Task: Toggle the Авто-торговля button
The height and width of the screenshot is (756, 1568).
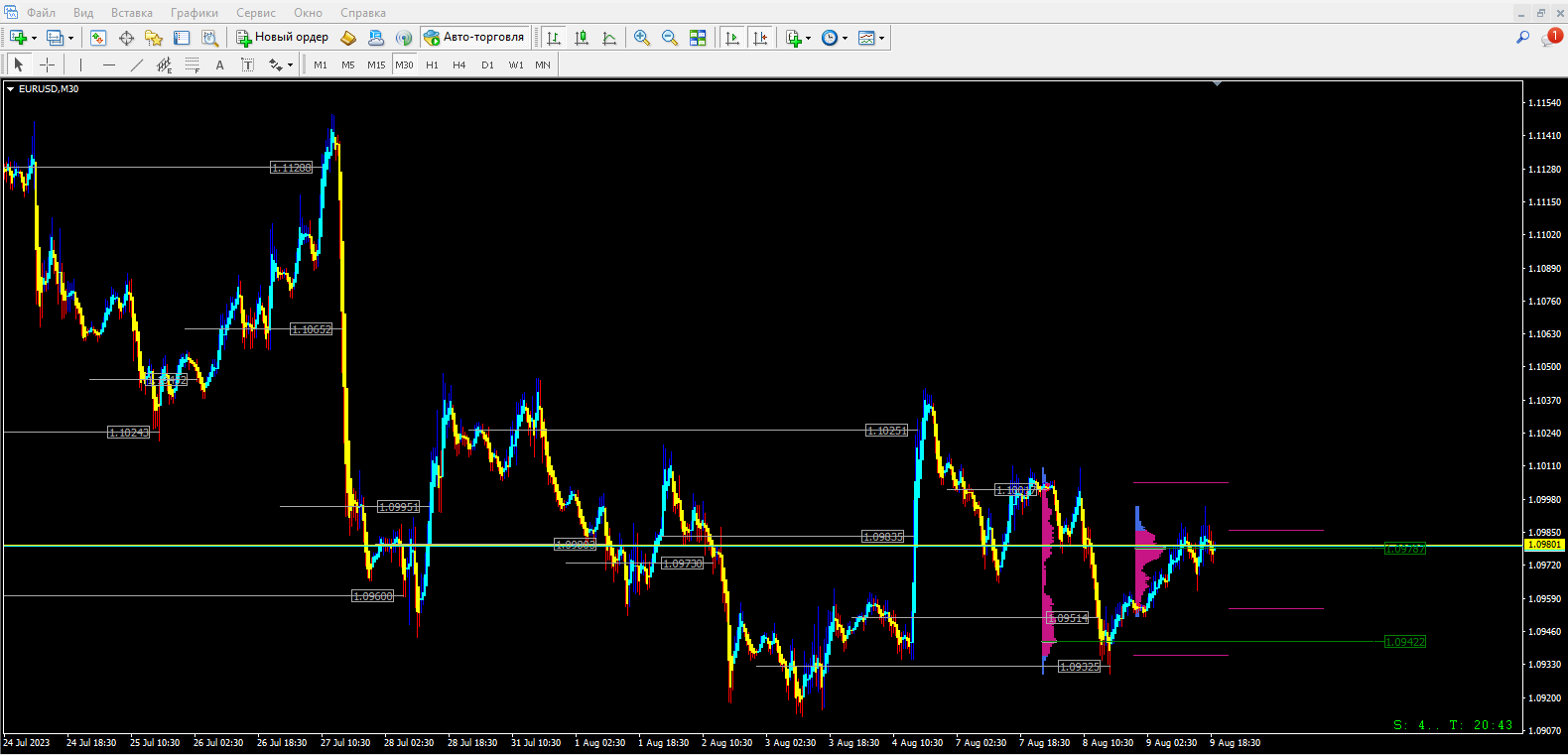Action: pyautogui.click(x=473, y=38)
